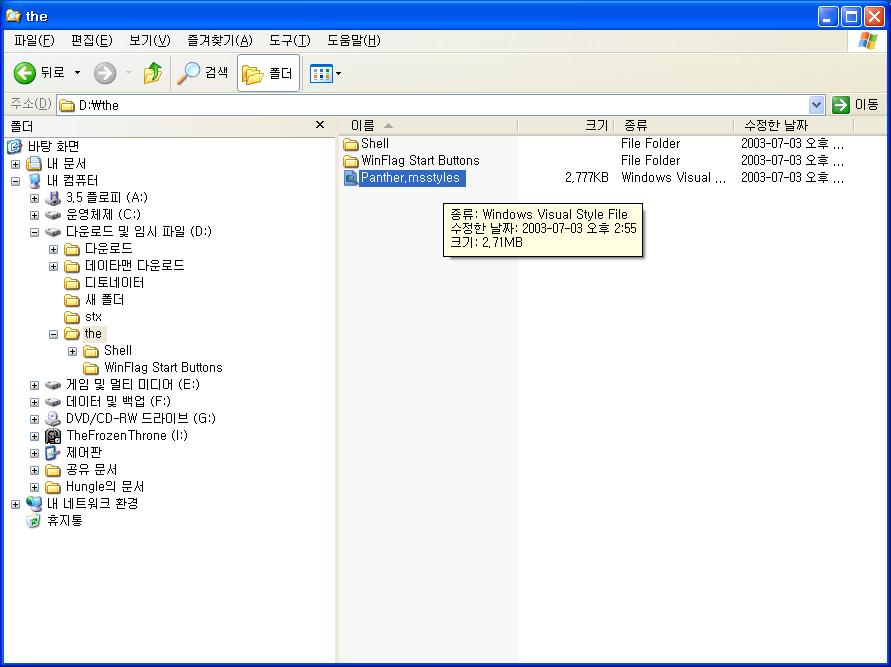The width and height of the screenshot is (891, 667).
Task: Click the Up one folder icon
Action: [x=153, y=73]
